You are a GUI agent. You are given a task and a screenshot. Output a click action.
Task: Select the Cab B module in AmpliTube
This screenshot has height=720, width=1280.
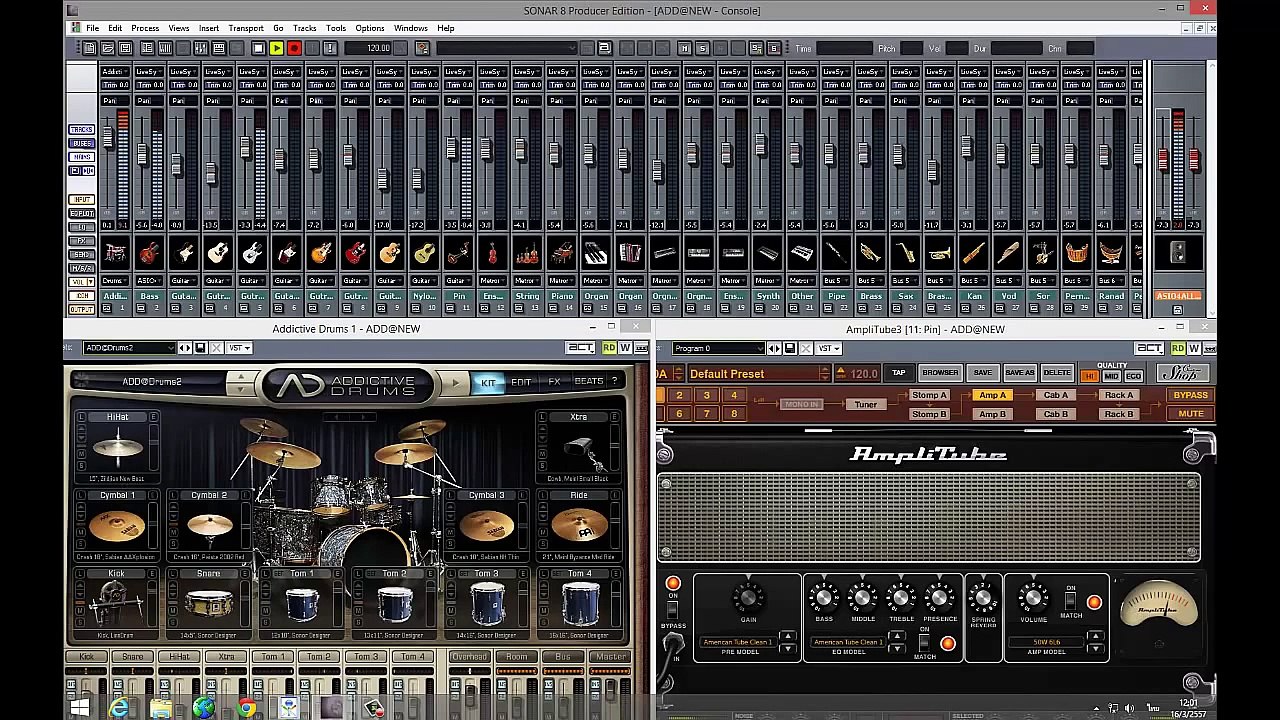[x=1056, y=414]
